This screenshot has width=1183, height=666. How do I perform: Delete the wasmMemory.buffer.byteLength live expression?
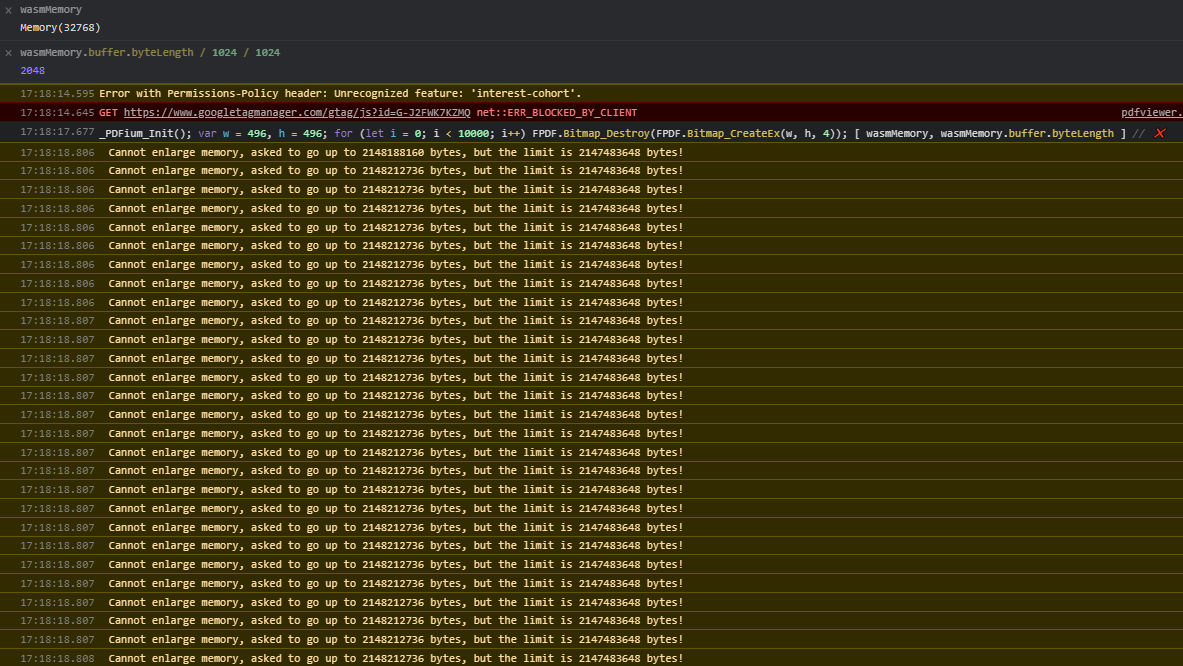tap(8, 53)
